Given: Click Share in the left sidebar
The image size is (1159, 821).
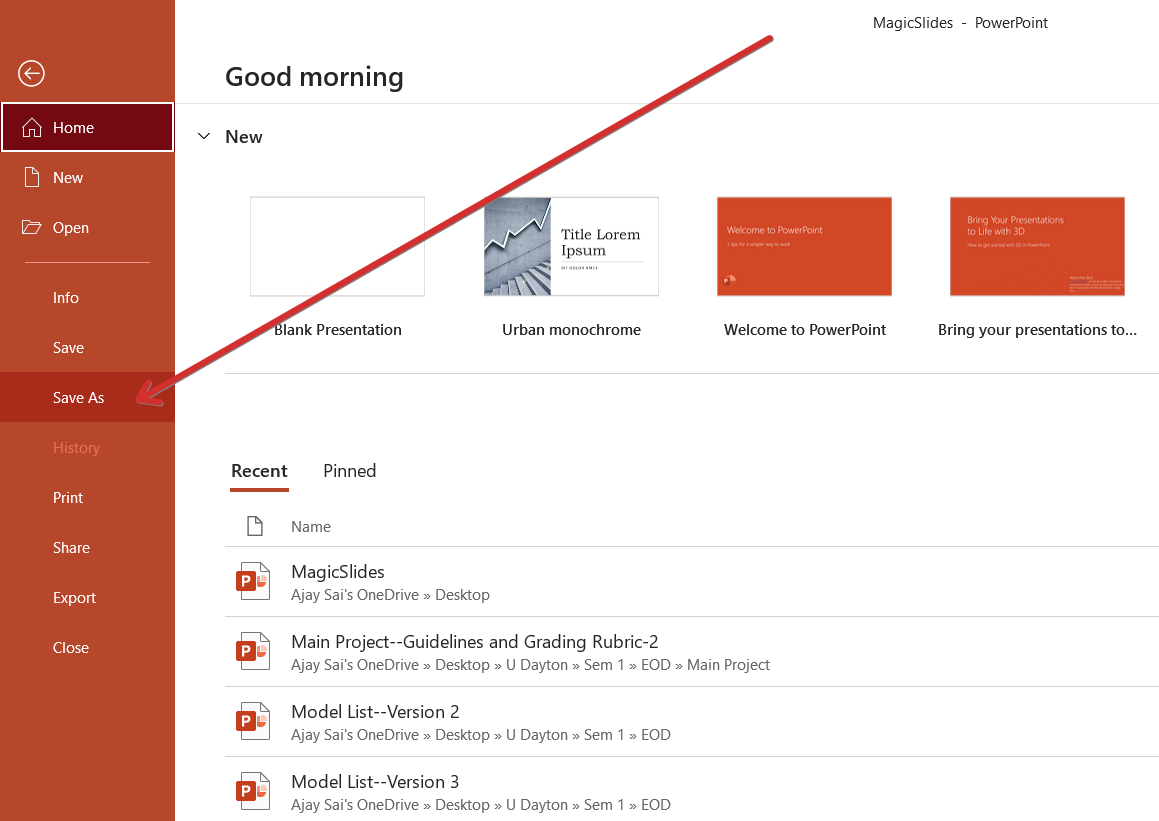Looking at the screenshot, I should click(71, 548).
